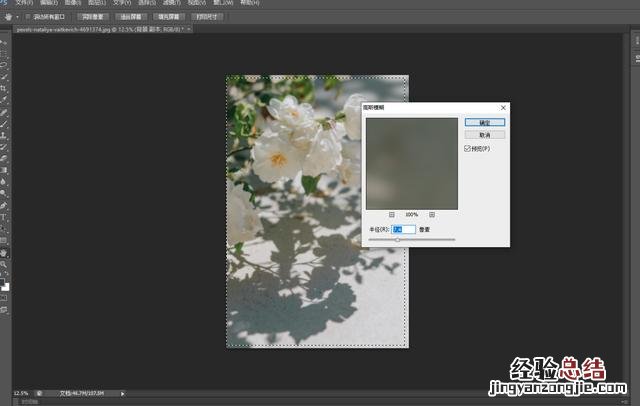Click the 实际像素 button
Viewport: 640px width, 406px height.
point(93,17)
